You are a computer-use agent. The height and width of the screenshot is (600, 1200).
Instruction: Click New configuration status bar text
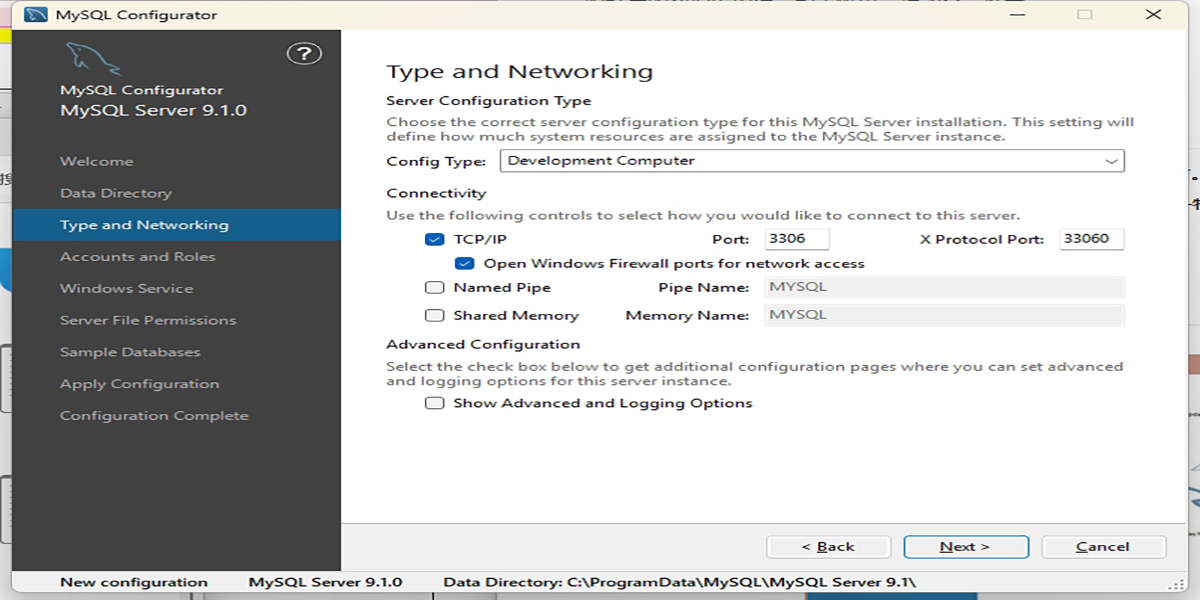coord(134,582)
